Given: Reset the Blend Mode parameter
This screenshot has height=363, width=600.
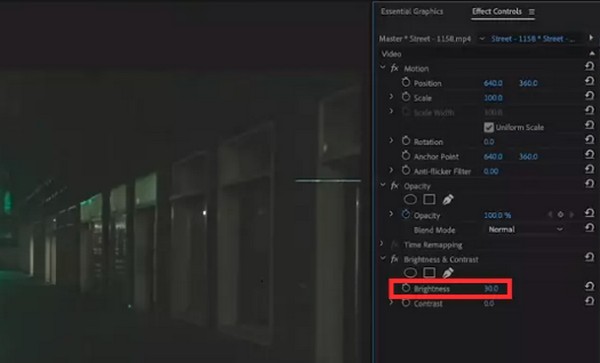Looking at the screenshot, I should 590,228.
